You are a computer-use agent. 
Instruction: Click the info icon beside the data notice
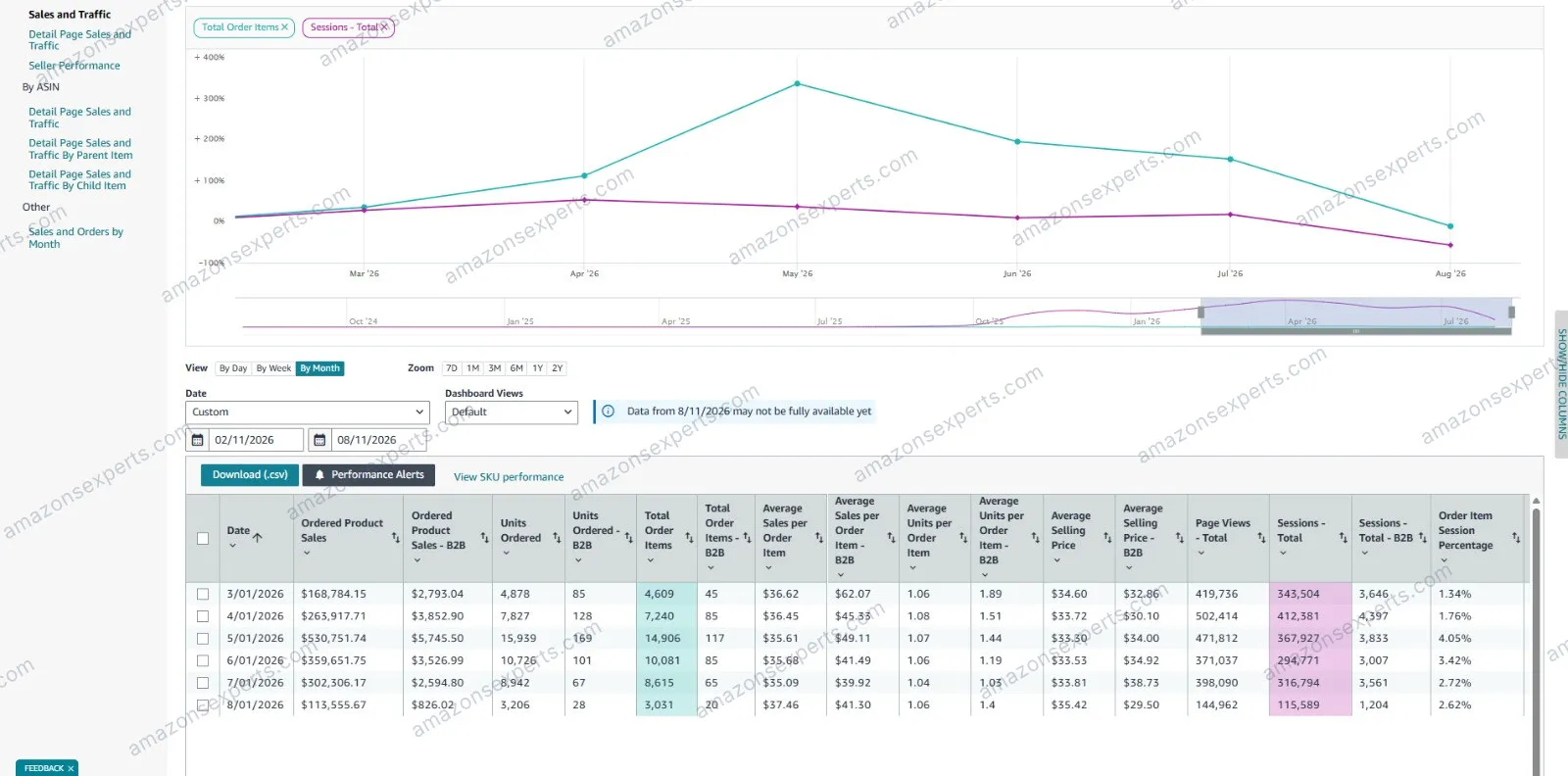click(608, 412)
